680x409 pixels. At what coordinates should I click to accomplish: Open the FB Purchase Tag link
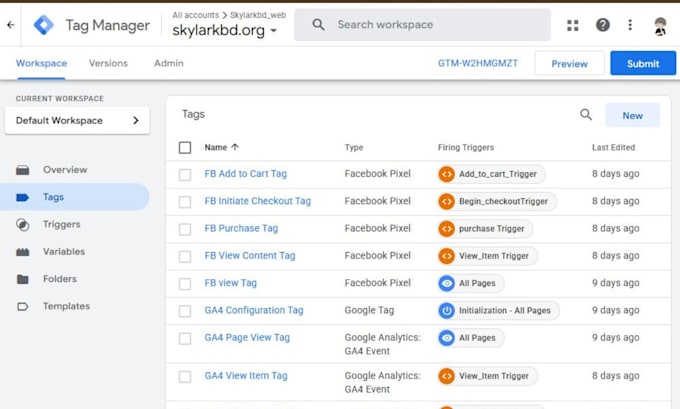[x=241, y=228]
